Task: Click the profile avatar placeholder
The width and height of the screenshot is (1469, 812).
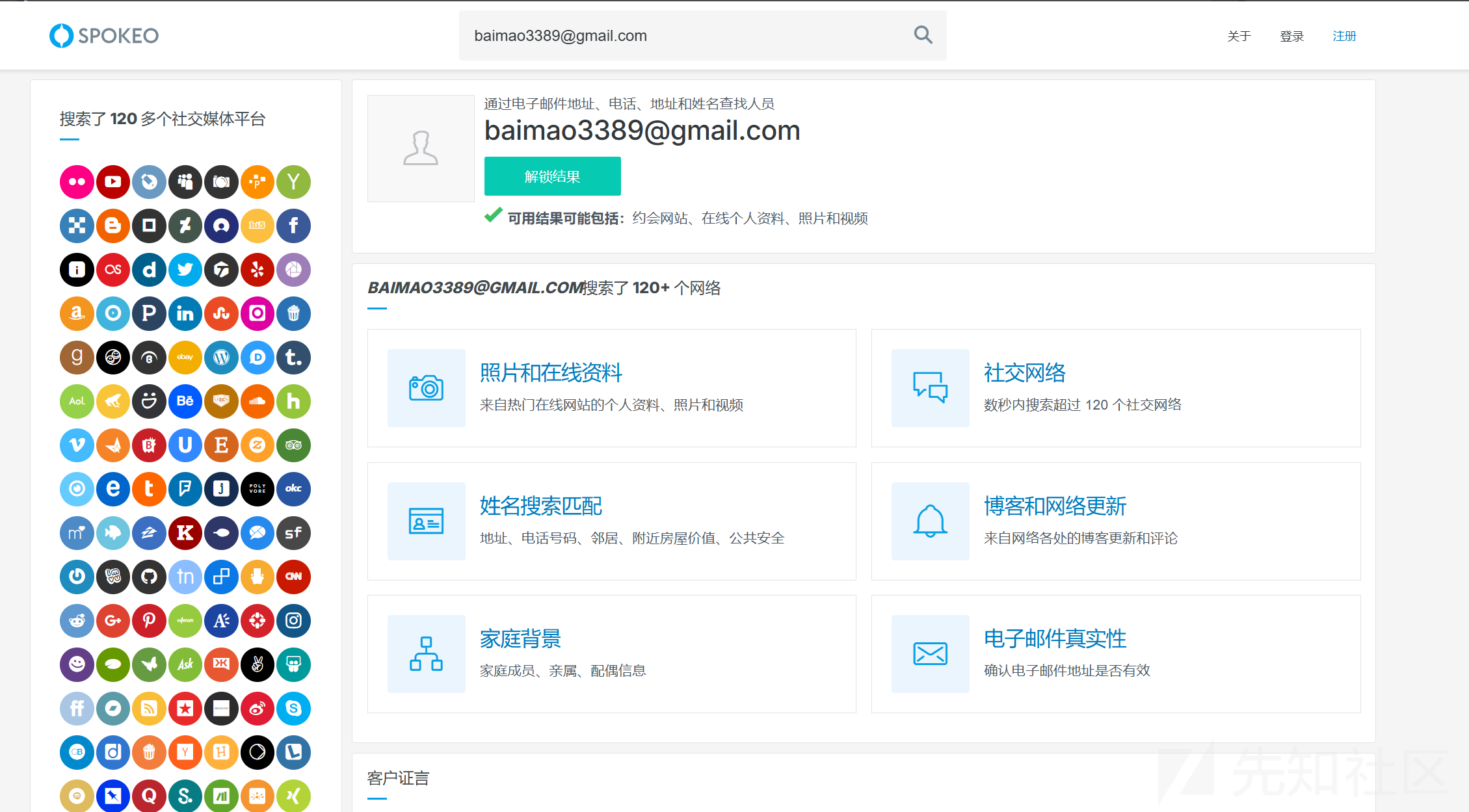Action: coord(421,148)
